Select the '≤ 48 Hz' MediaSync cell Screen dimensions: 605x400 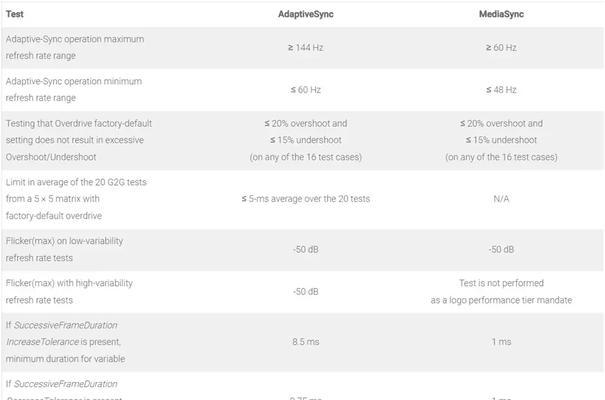pyautogui.click(x=501, y=89)
